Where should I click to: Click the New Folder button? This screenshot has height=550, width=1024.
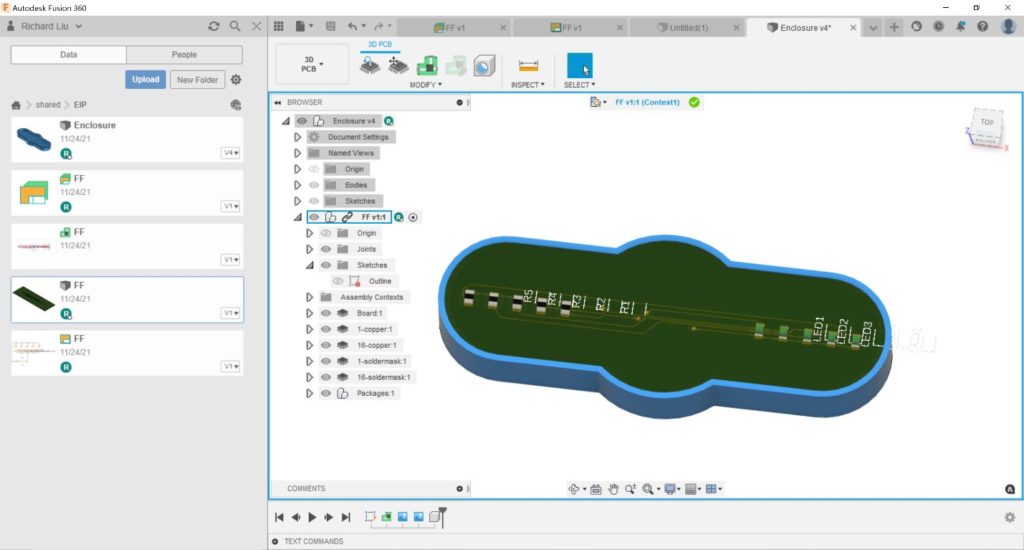(x=196, y=80)
